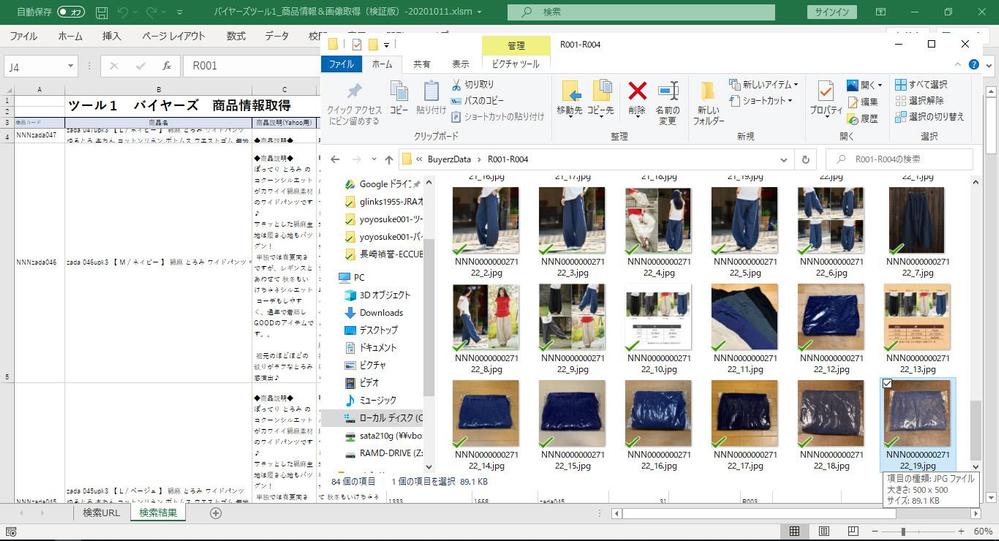Switch to Explorer Share (共有) tab
Screen dimensions: 999x541
click(x=422, y=64)
